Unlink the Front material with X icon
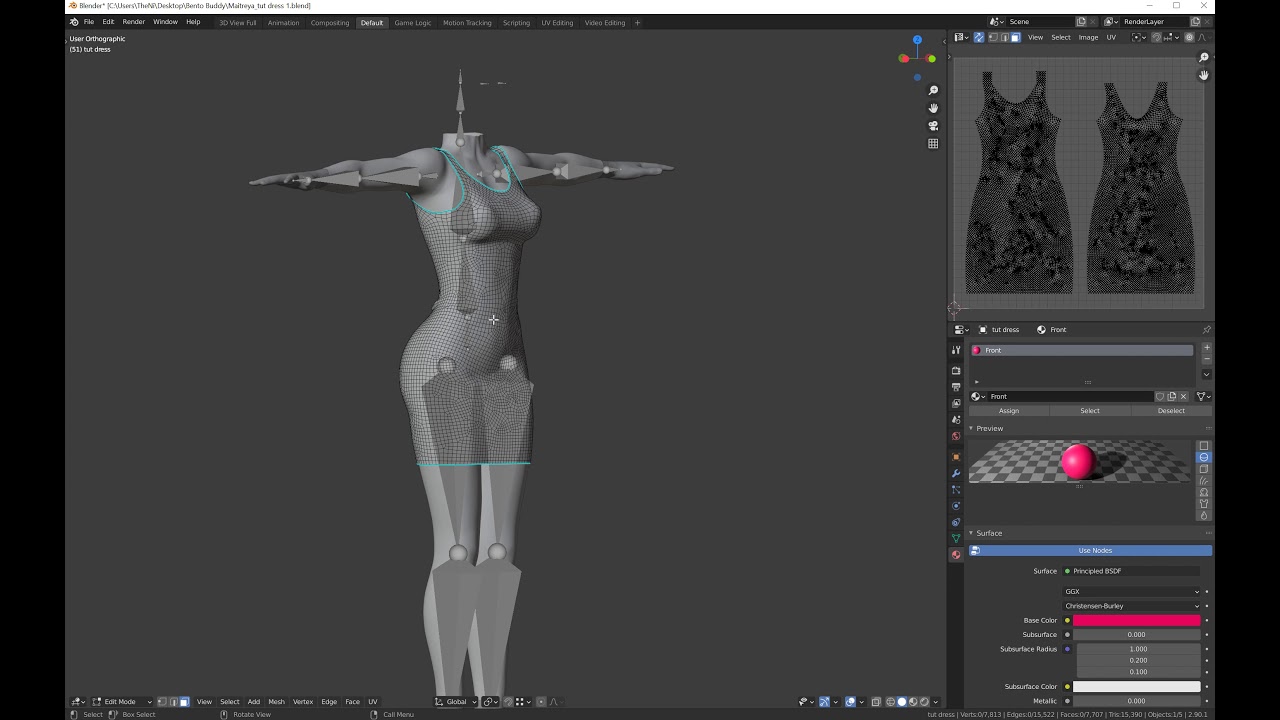 point(1184,396)
